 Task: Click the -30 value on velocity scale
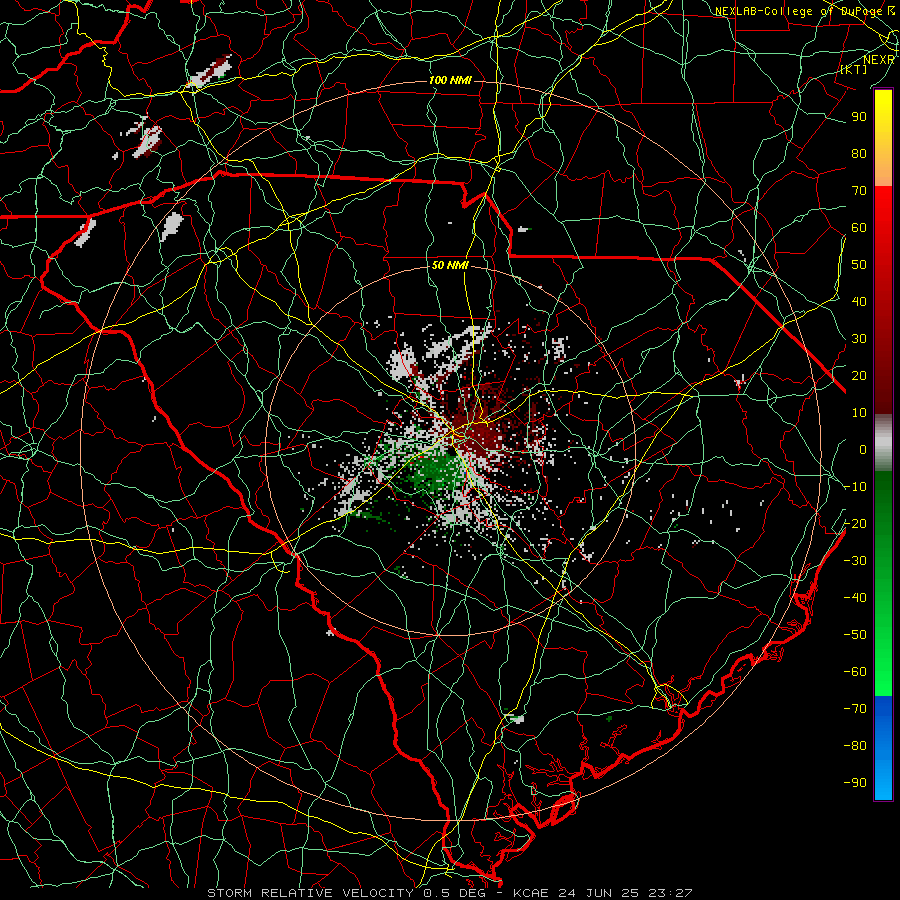click(855, 561)
